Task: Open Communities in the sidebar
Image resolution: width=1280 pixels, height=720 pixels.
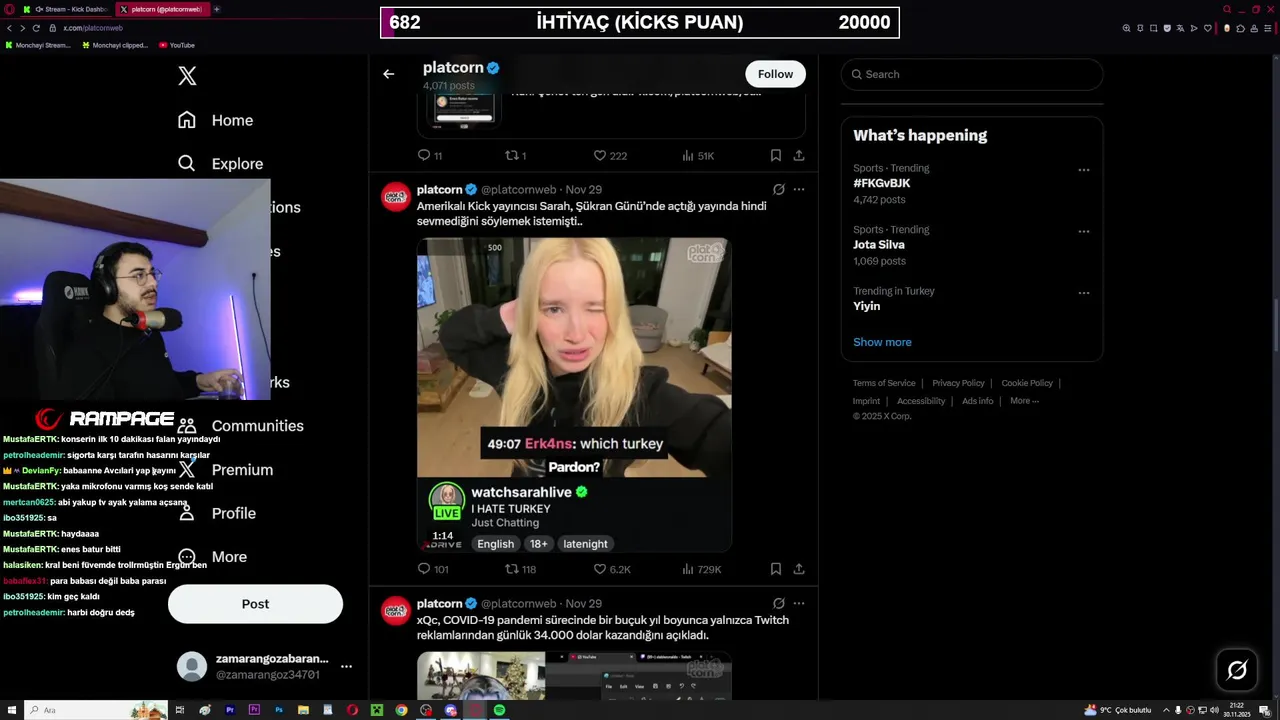Action: click(240, 426)
